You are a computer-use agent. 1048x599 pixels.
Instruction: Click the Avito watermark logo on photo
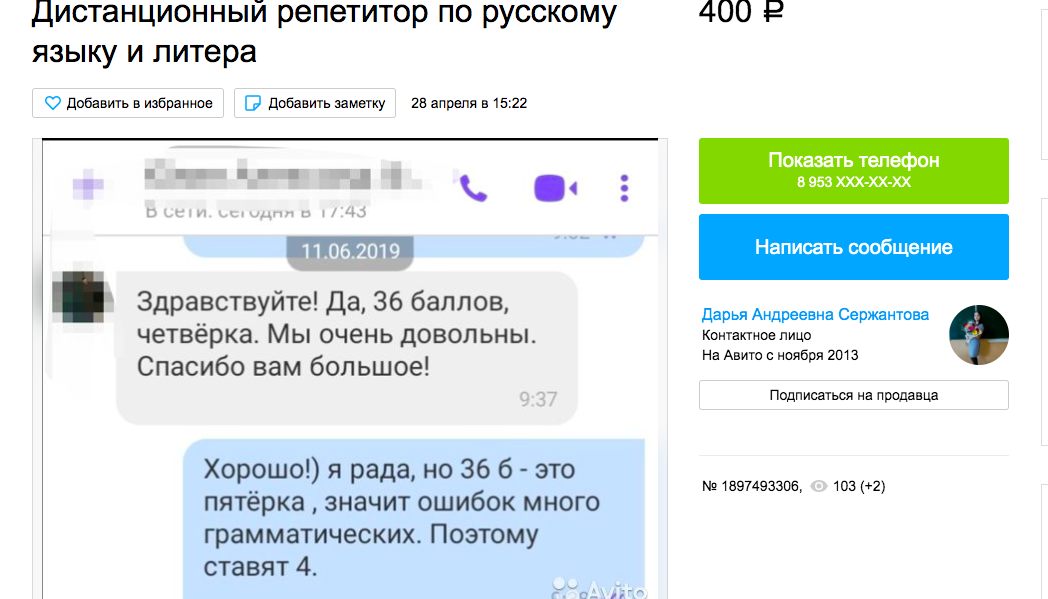600,589
